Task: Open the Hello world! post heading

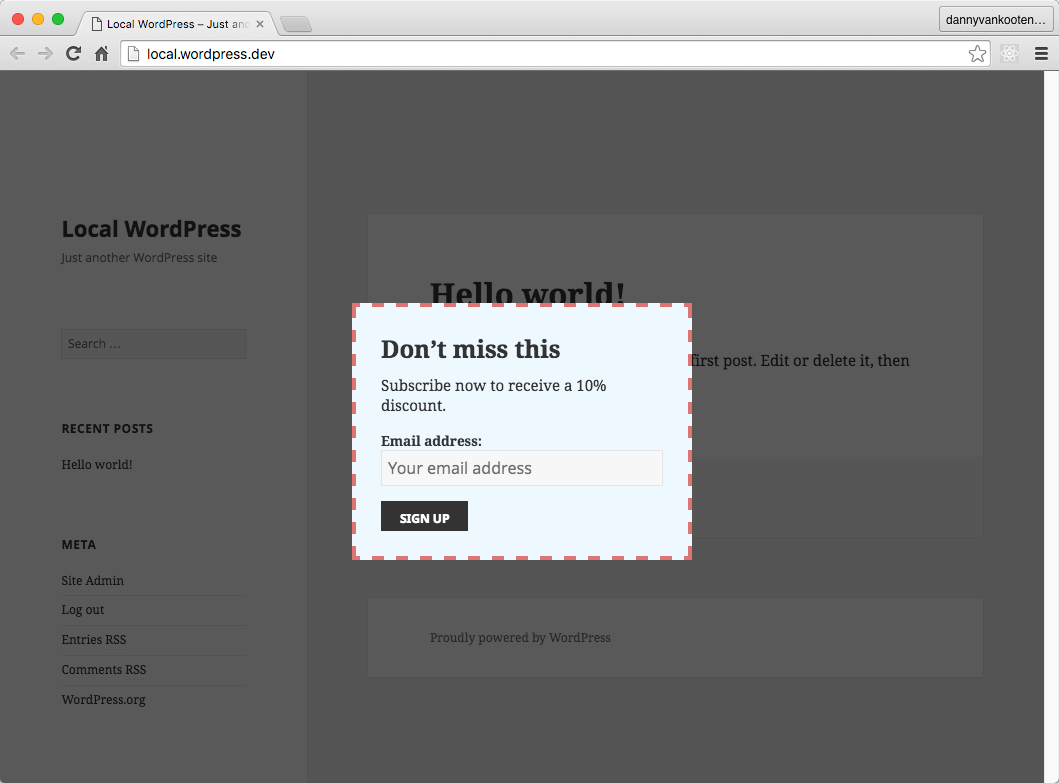Action: [527, 293]
